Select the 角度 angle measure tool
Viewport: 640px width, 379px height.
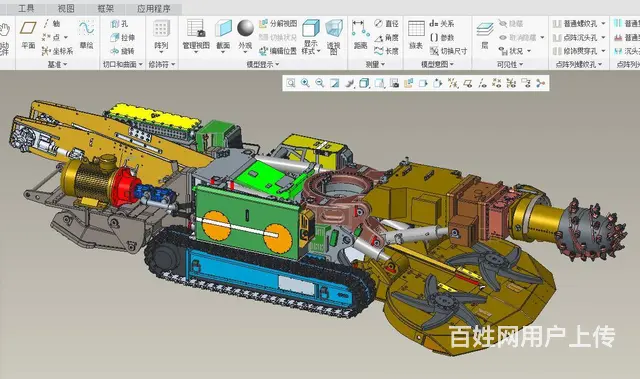tap(387, 38)
